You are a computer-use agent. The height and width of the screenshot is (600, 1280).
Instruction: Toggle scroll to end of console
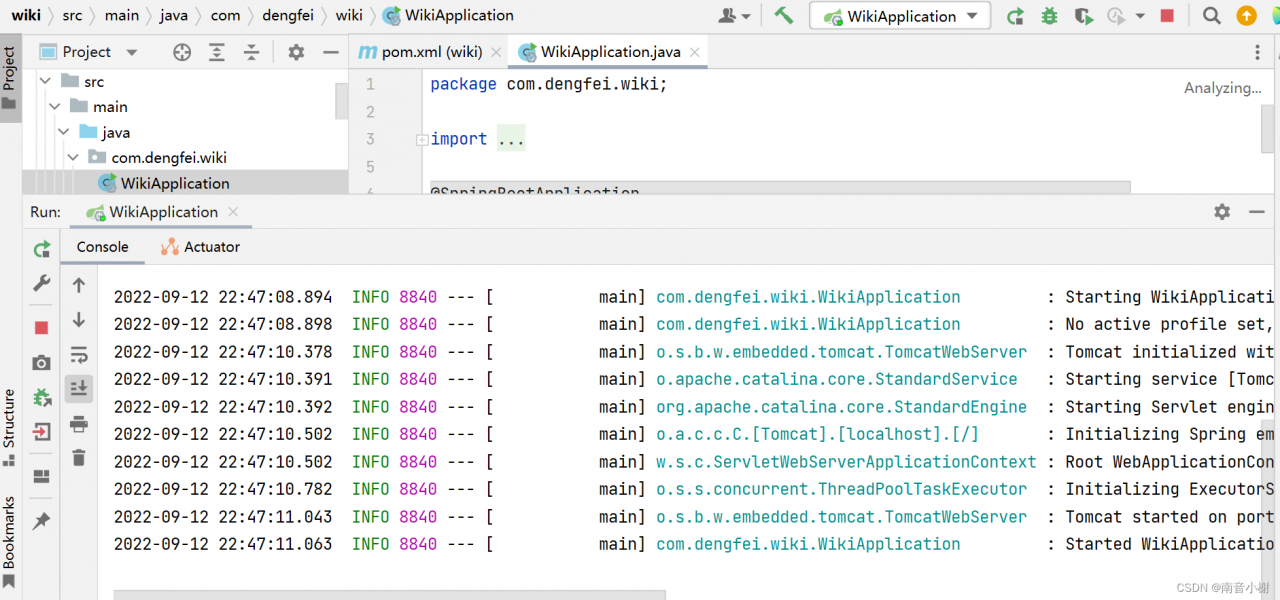pos(79,389)
